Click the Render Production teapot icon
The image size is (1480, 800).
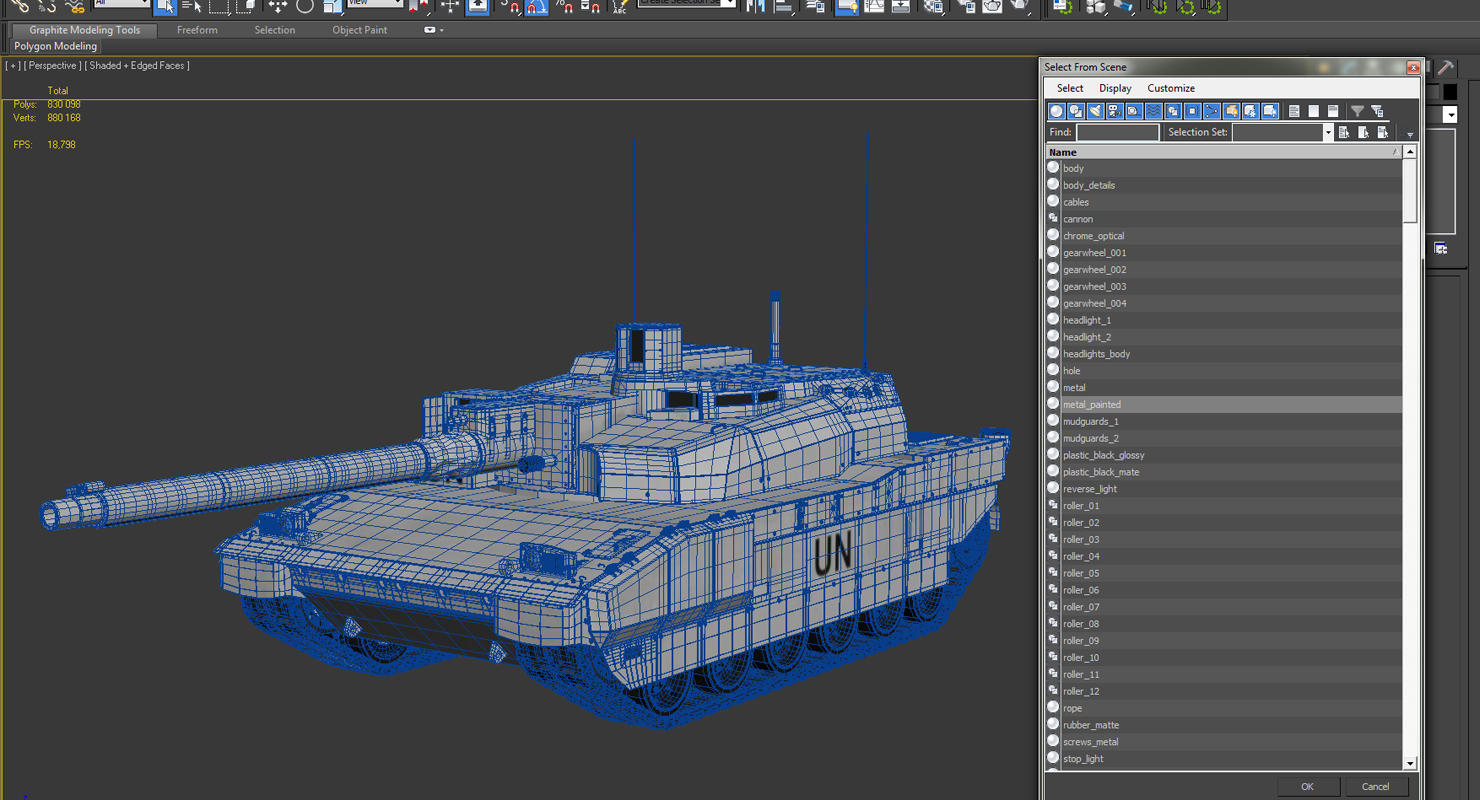point(1018,6)
